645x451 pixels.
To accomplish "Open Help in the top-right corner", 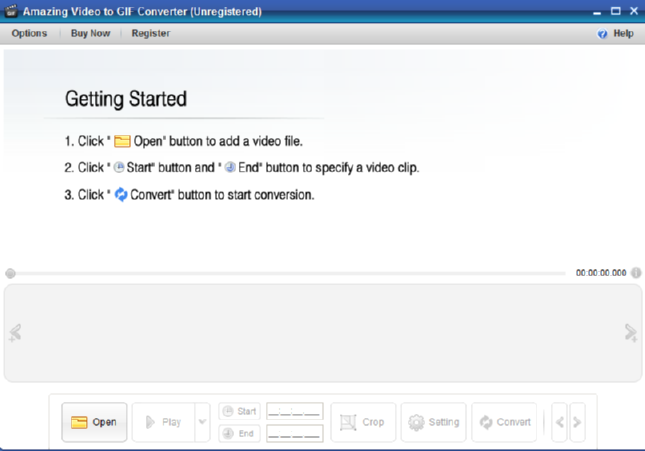I will tap(623, 33).
